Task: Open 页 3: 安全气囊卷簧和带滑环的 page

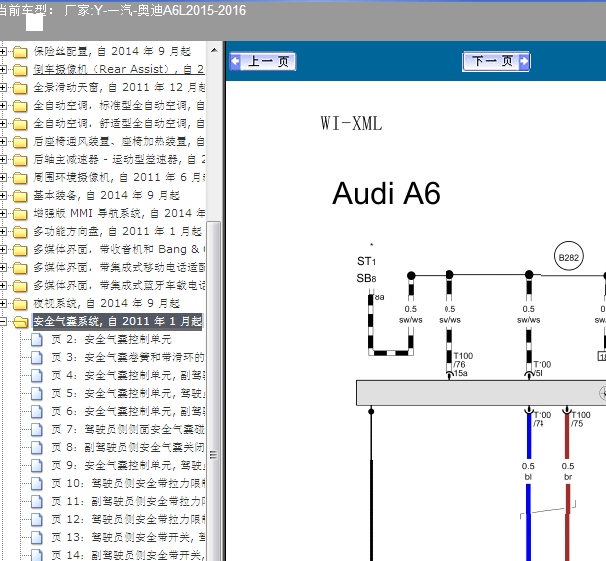Action: point(128,357)
